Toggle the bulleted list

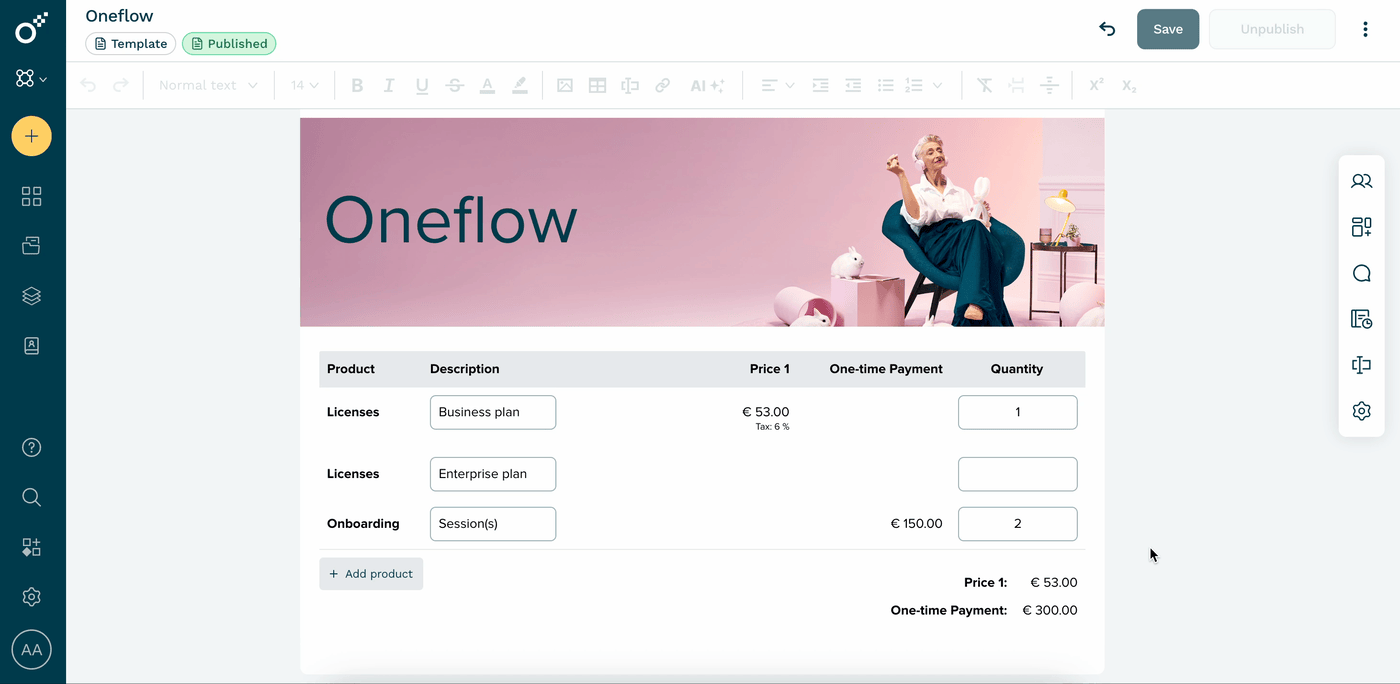pos(885,86)
